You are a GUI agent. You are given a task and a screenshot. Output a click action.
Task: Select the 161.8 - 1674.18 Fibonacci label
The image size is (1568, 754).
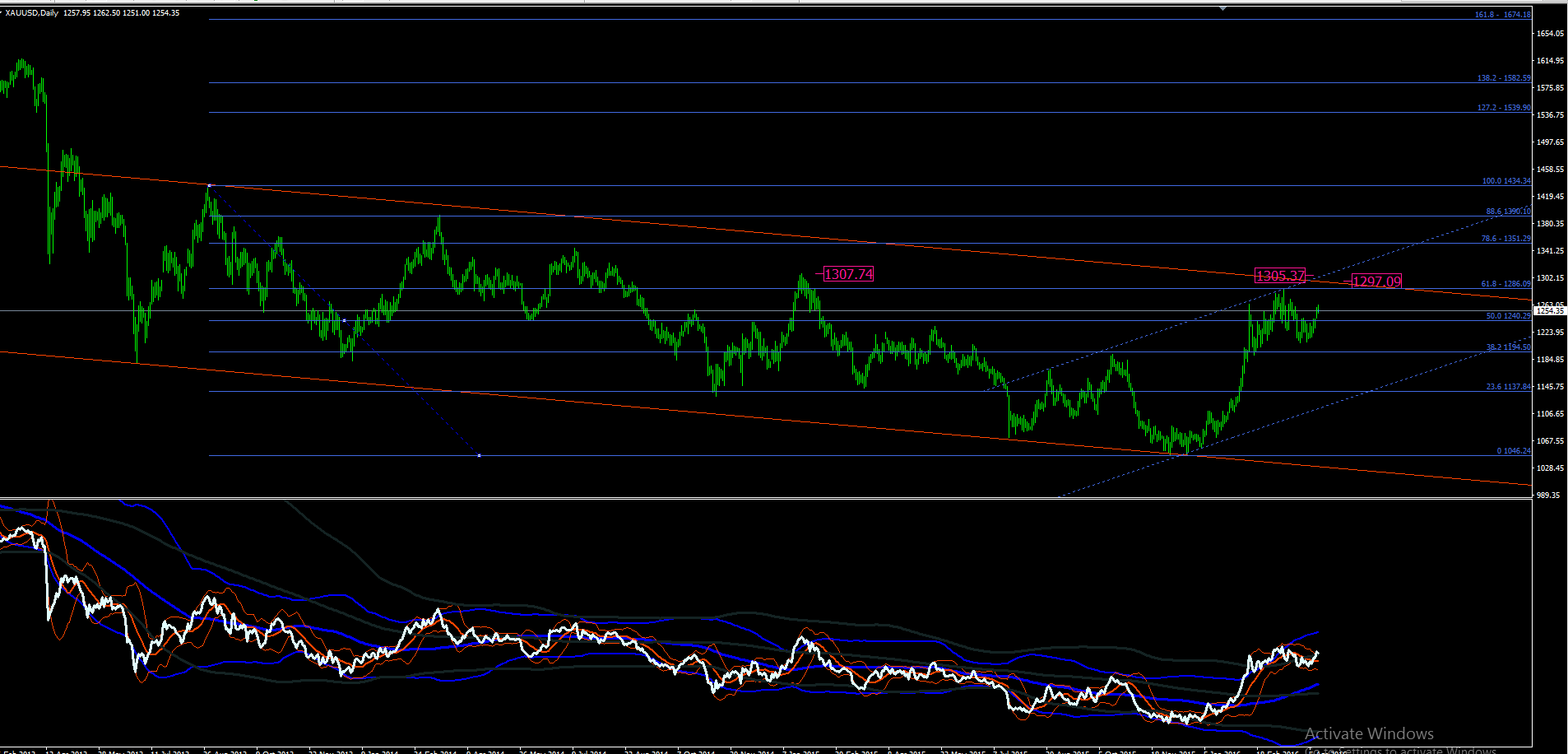click(x=1503, y=15)
